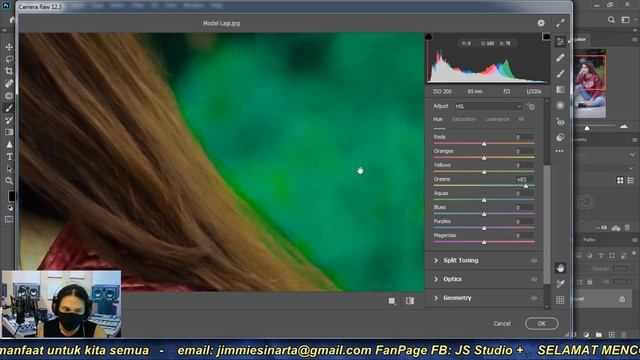Expand the Split Toning section
This screenshot has height=360, width=640.
pyautogui.click(x=436, y=260)
